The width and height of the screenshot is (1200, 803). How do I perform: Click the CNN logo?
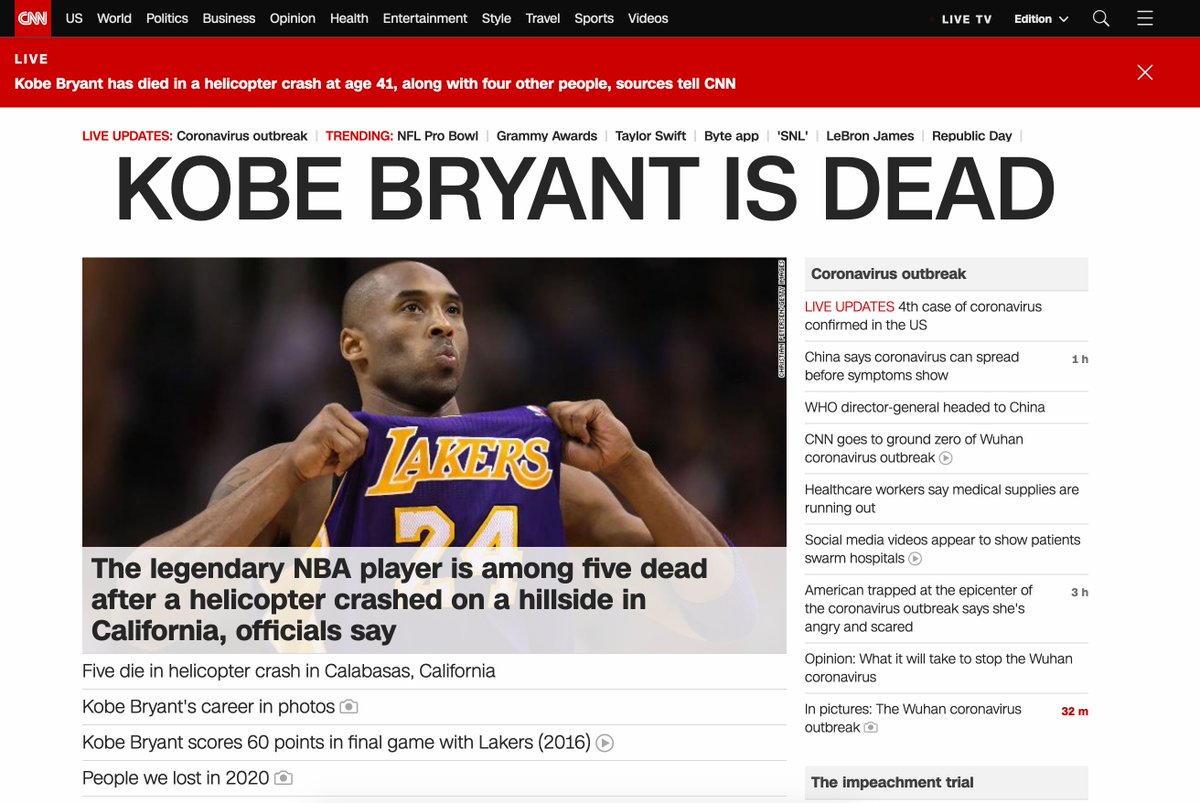32,18
